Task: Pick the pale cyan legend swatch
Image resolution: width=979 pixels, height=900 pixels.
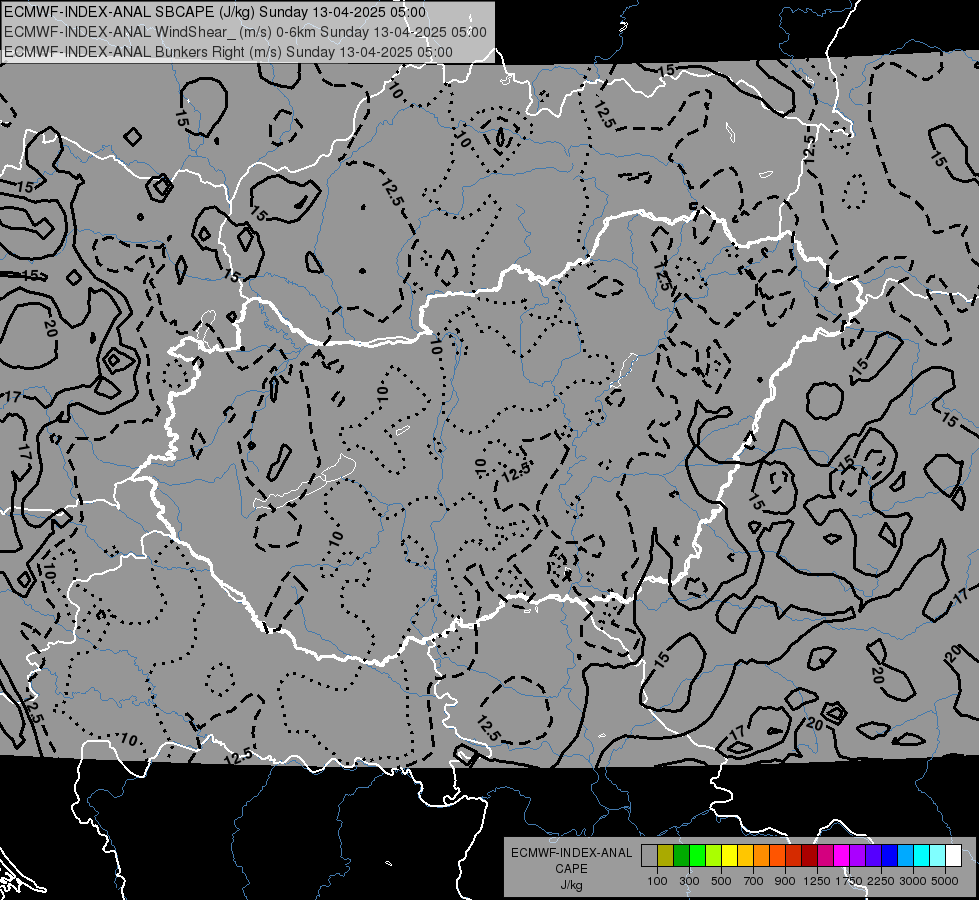Action: [938, 855]
